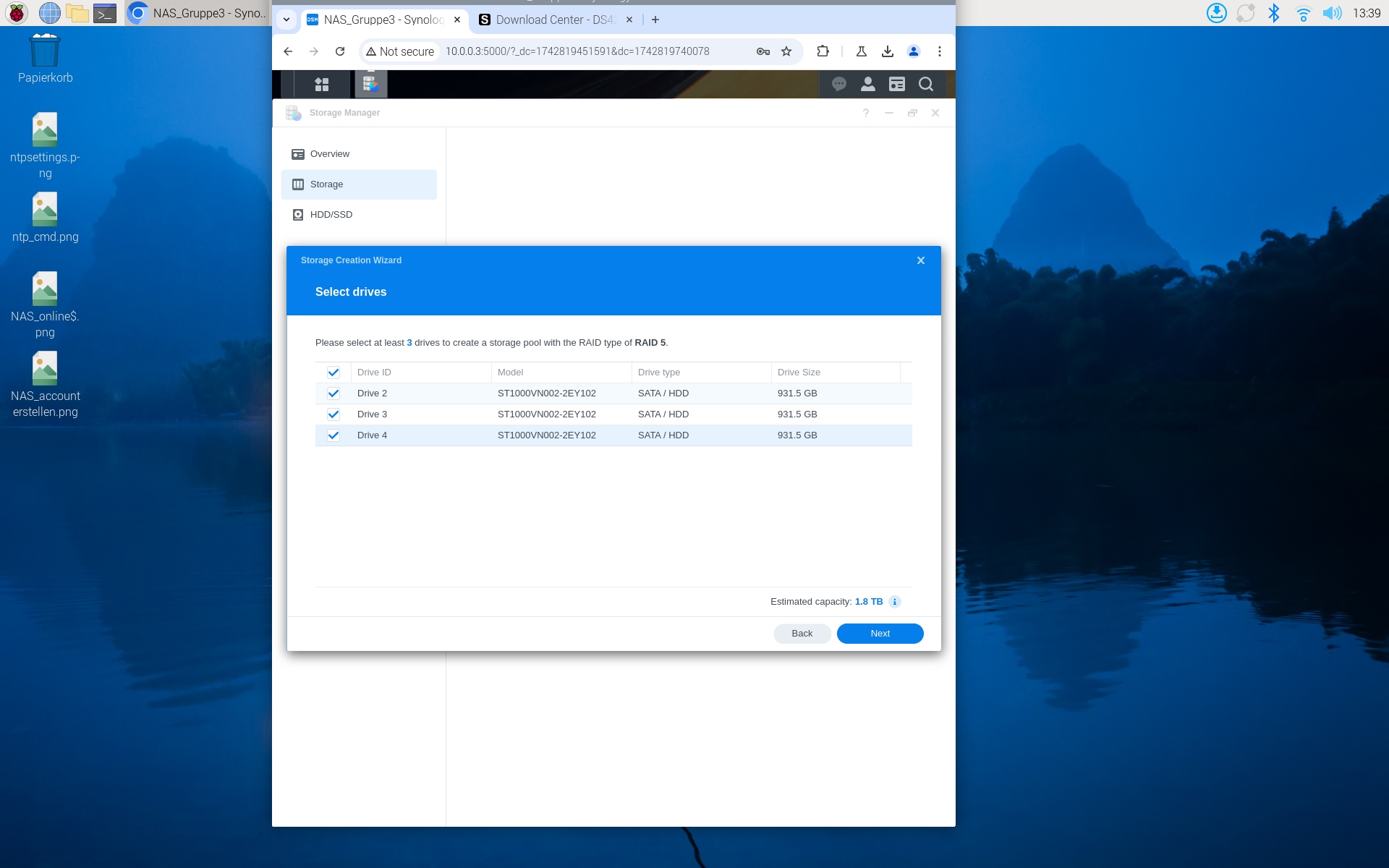Click the browser address bar URL
Viewport: 1389px width, 868px height.
pos(577,51)
